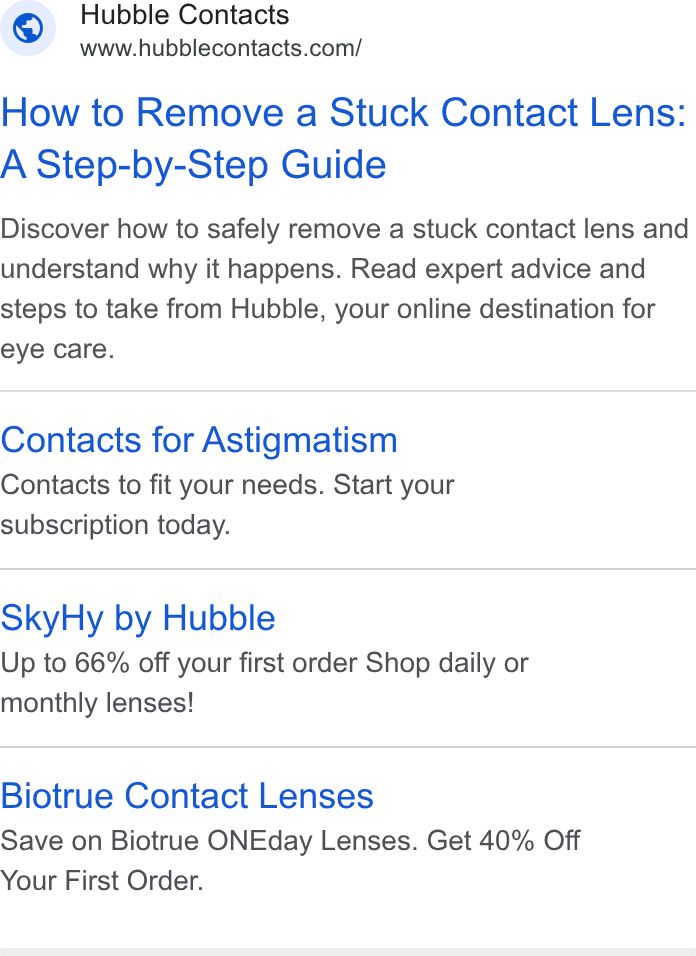Open the Contacts for Astigmatism sitelink
The height and width of the screenshot is (956, 696).
point(199,440)
